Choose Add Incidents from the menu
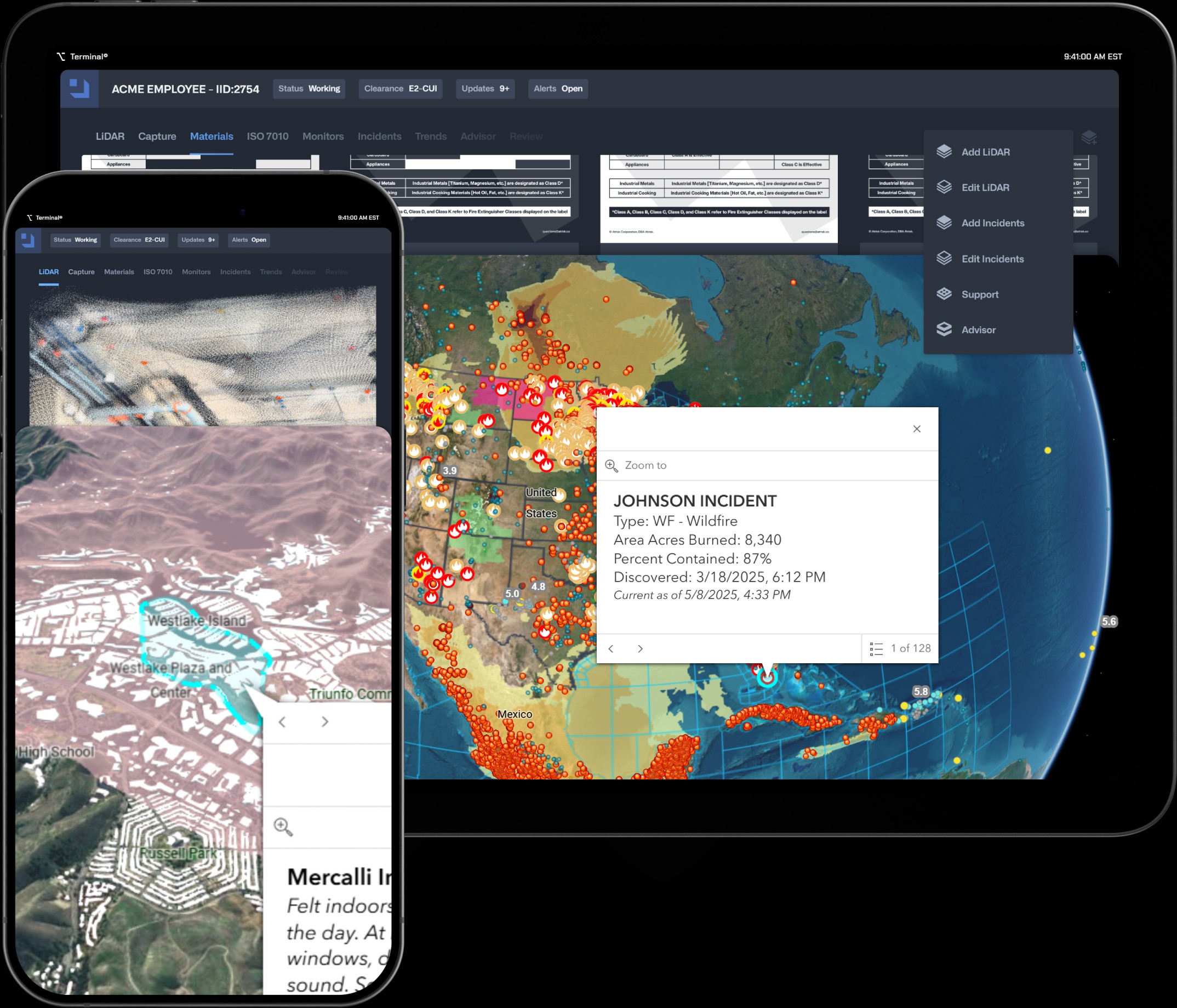 pyautogui.click(x=992, y=223)
